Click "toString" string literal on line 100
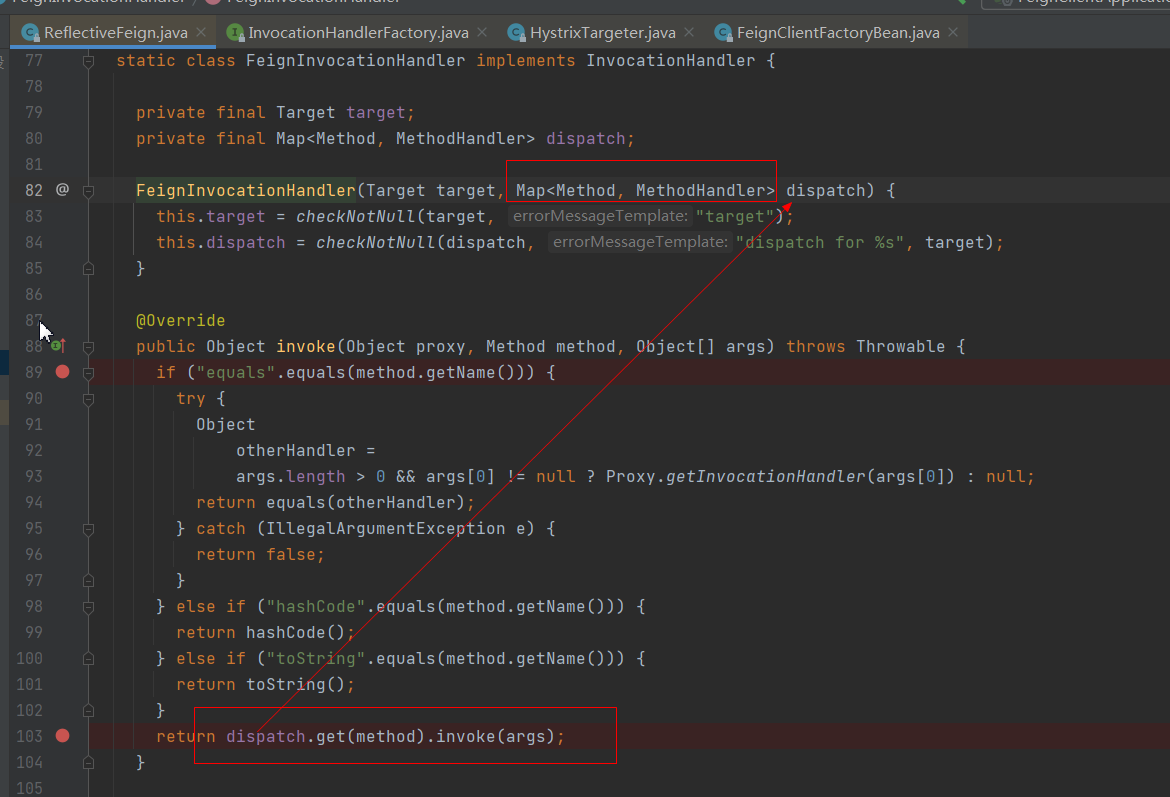The height and width of the screenshot is (797, 1170). tap(316, 659)
